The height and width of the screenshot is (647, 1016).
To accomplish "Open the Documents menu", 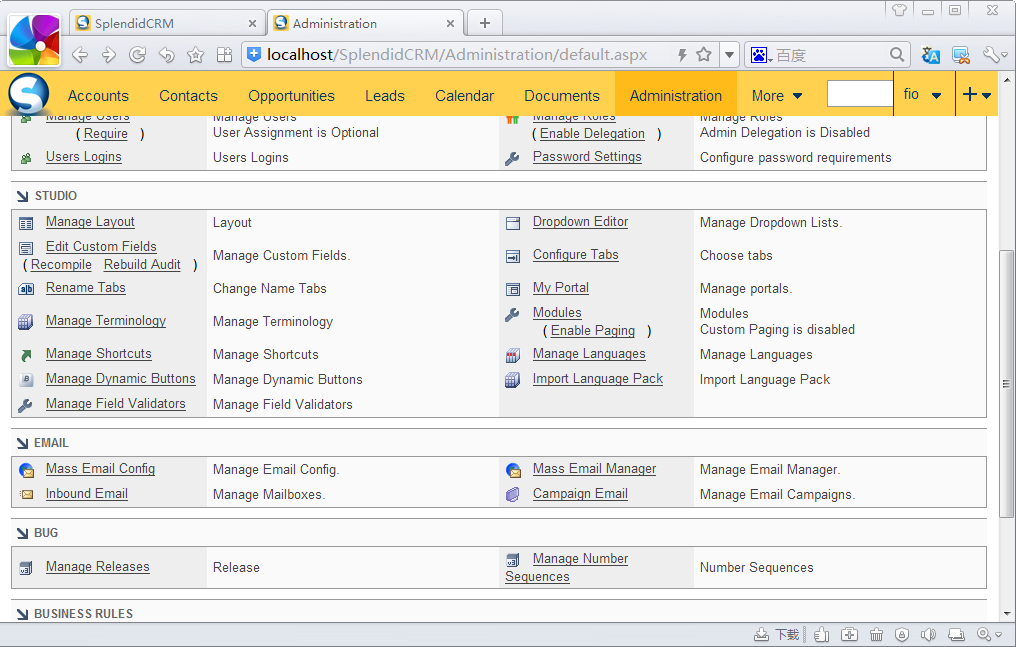I will 562,96.
